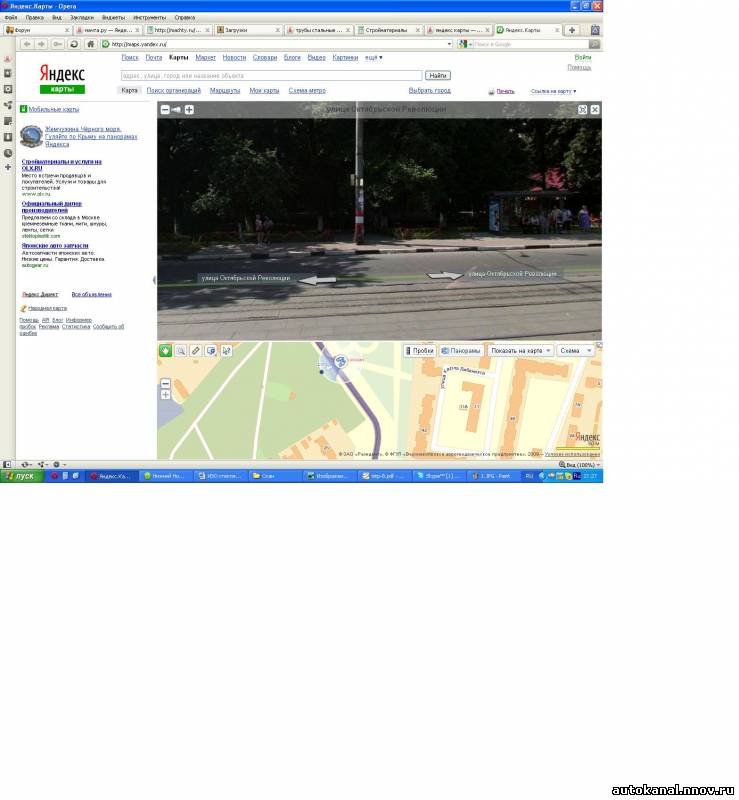
Task: Select the ruler distance tool on map
Action: pos(195,351)
